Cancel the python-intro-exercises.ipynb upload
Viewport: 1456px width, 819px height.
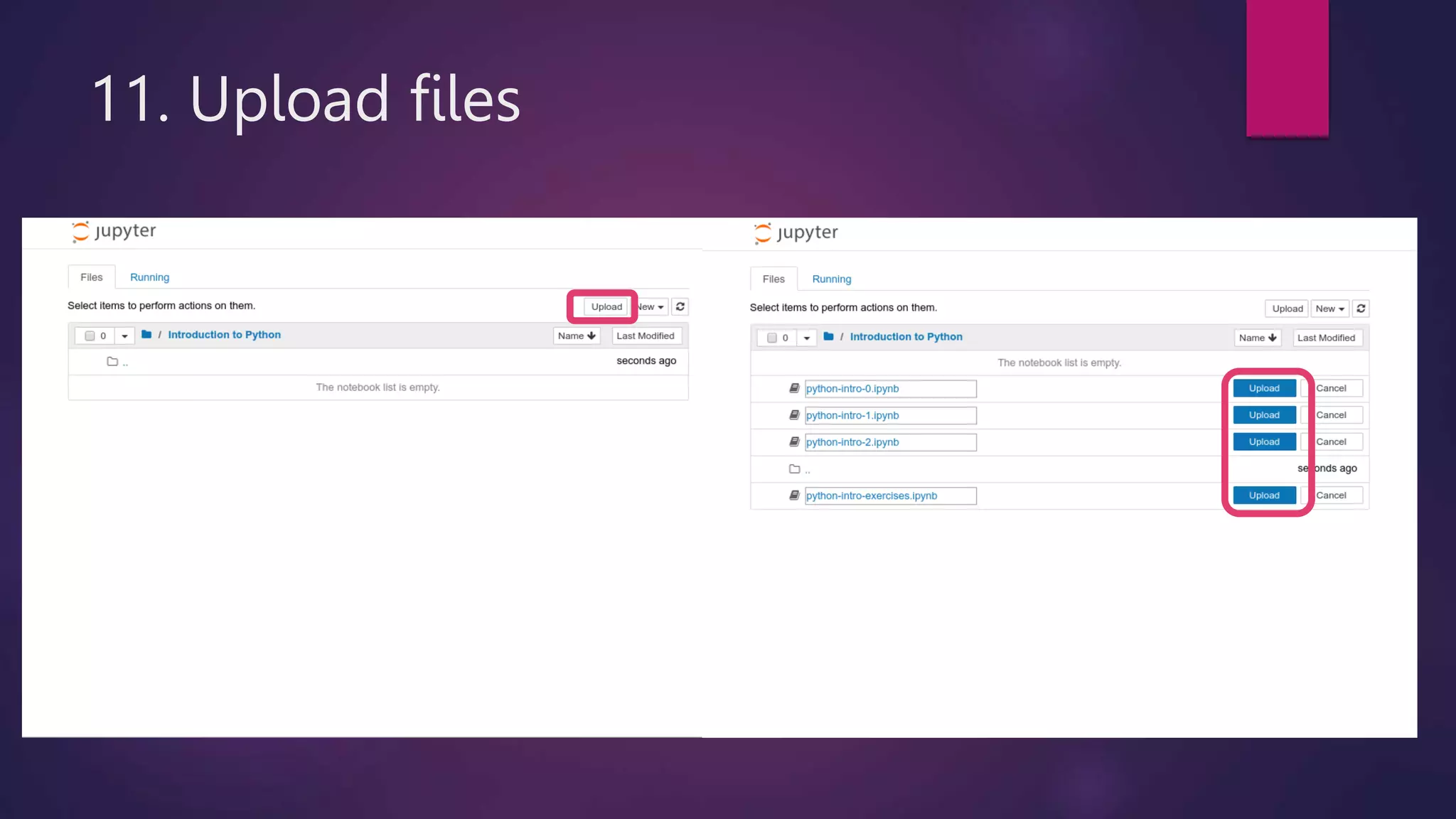[x=1331, y=496]
